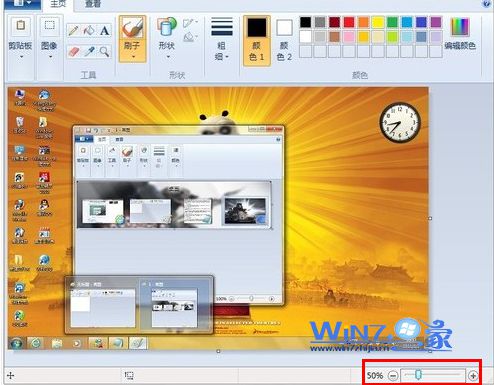
Task: Open the line Size thickness dropdown
Action: (x=222, y=40)
